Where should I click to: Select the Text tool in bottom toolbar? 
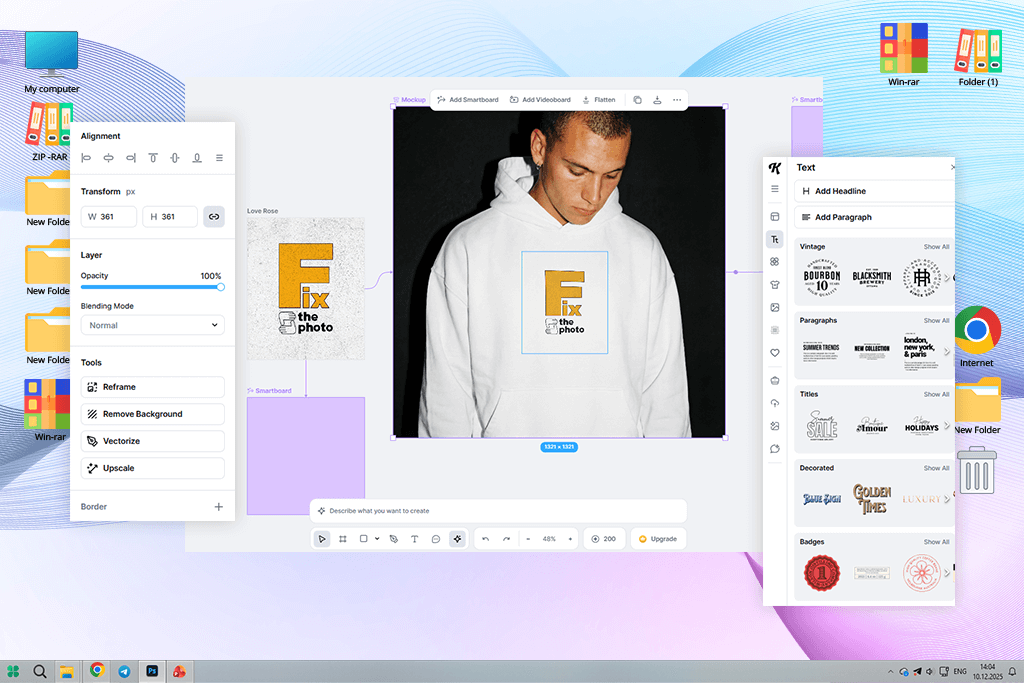tap(414, 539)
